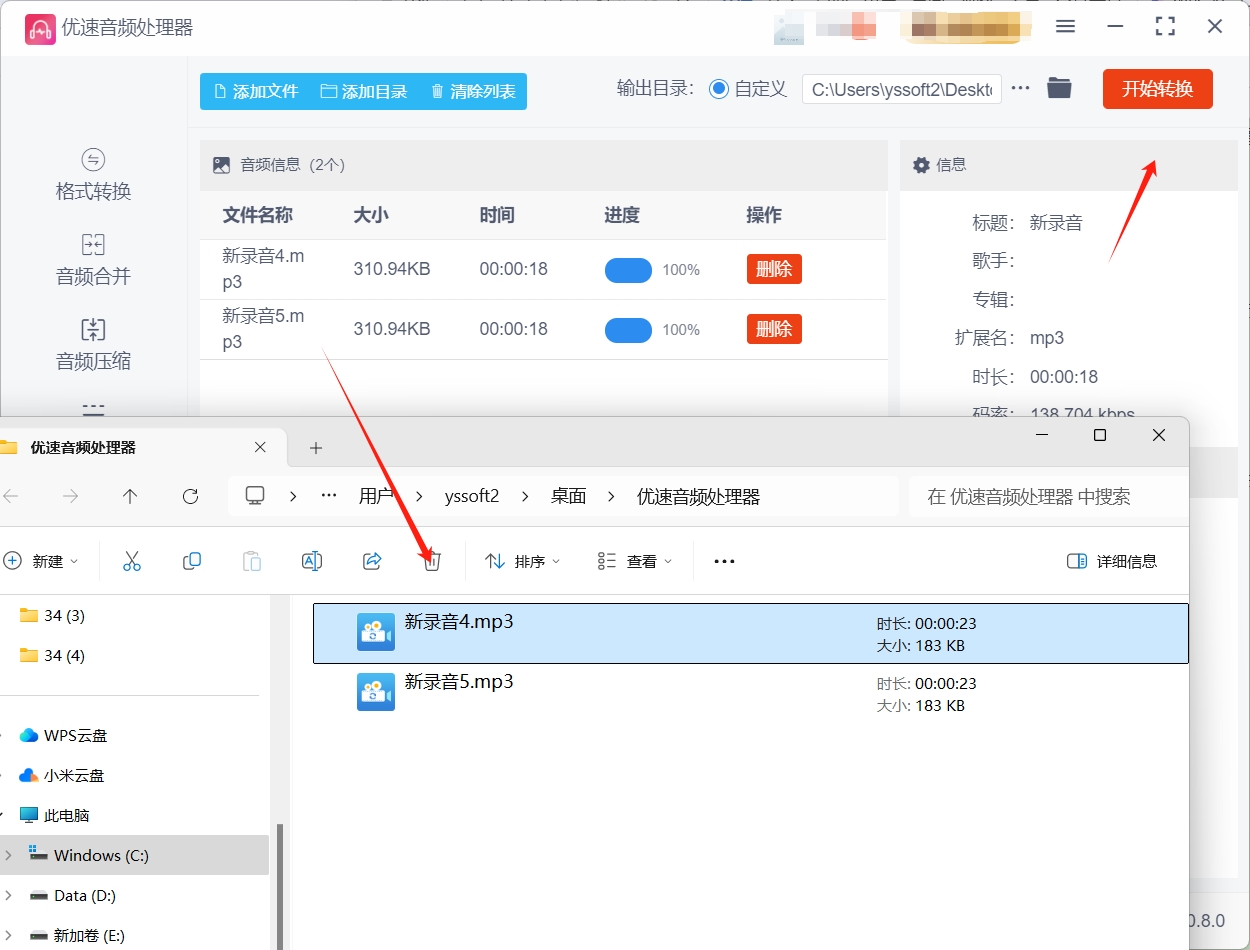Start conversion with the 开始转换 button
The image size is (1250, 950).
1158,89
